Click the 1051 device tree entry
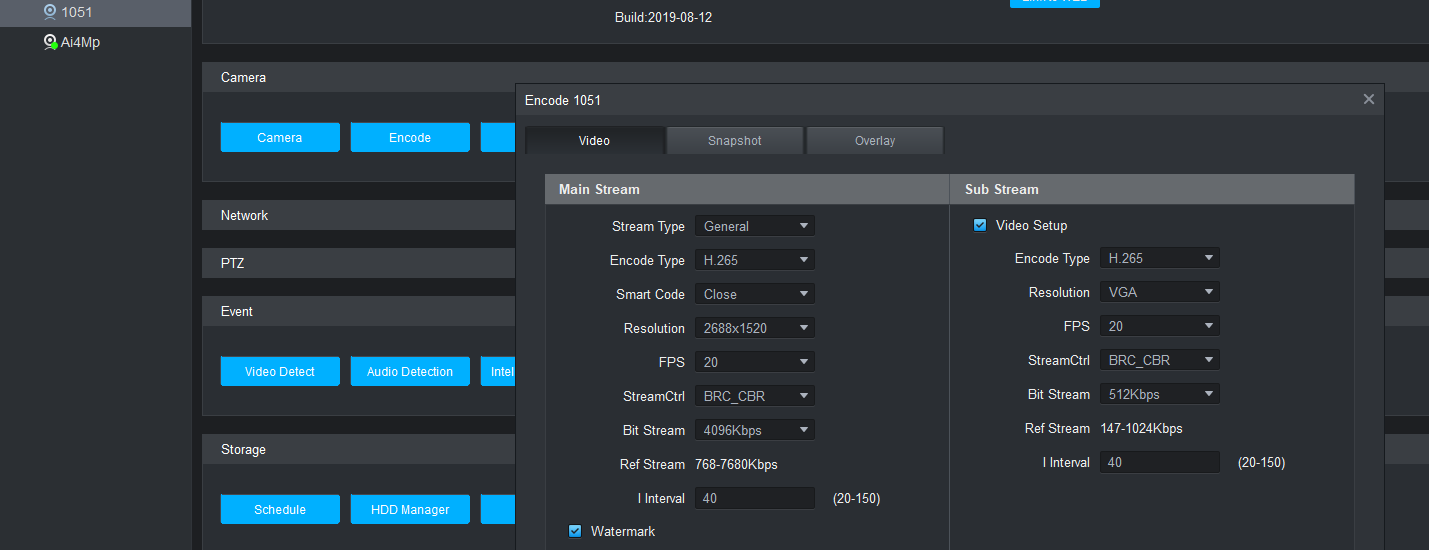Image resolution: width=1429 pixels, height=550 pixels. (x=95, y=12)
